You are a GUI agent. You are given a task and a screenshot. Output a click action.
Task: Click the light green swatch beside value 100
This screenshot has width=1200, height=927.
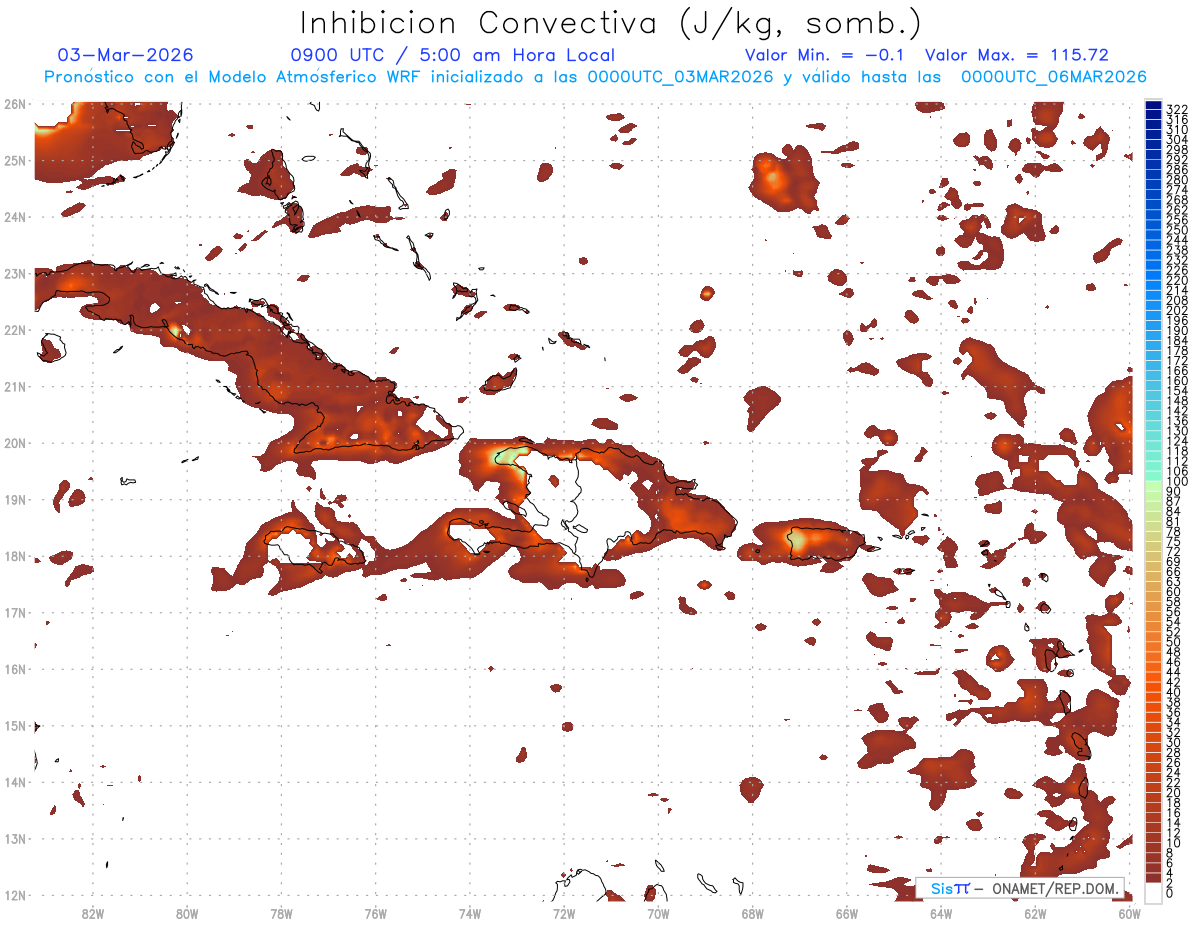coord(1153,486)
